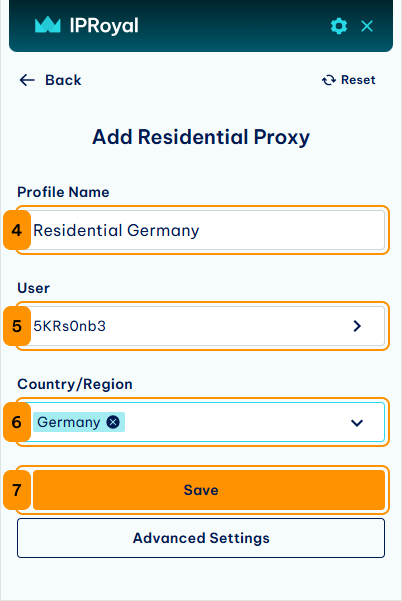Click the step 7 orange badge

(x=17, y=490)
